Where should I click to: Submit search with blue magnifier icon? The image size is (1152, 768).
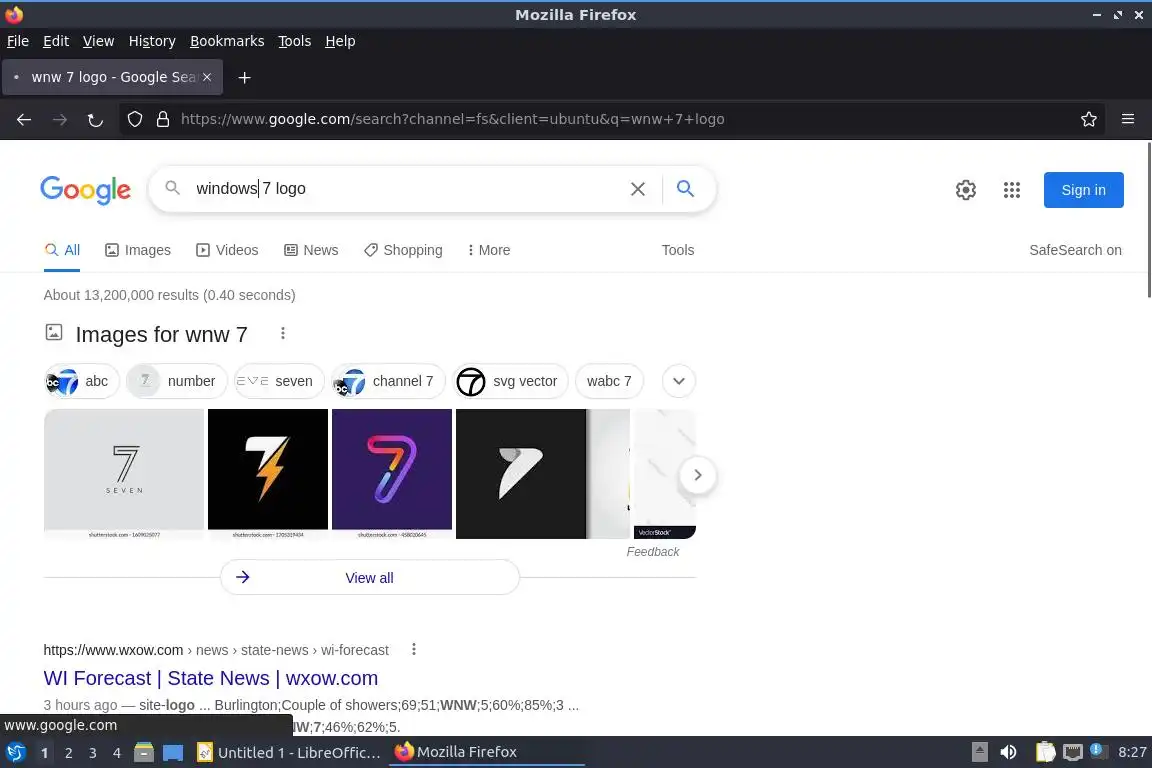pyautogui.click(x=685, y=189)
